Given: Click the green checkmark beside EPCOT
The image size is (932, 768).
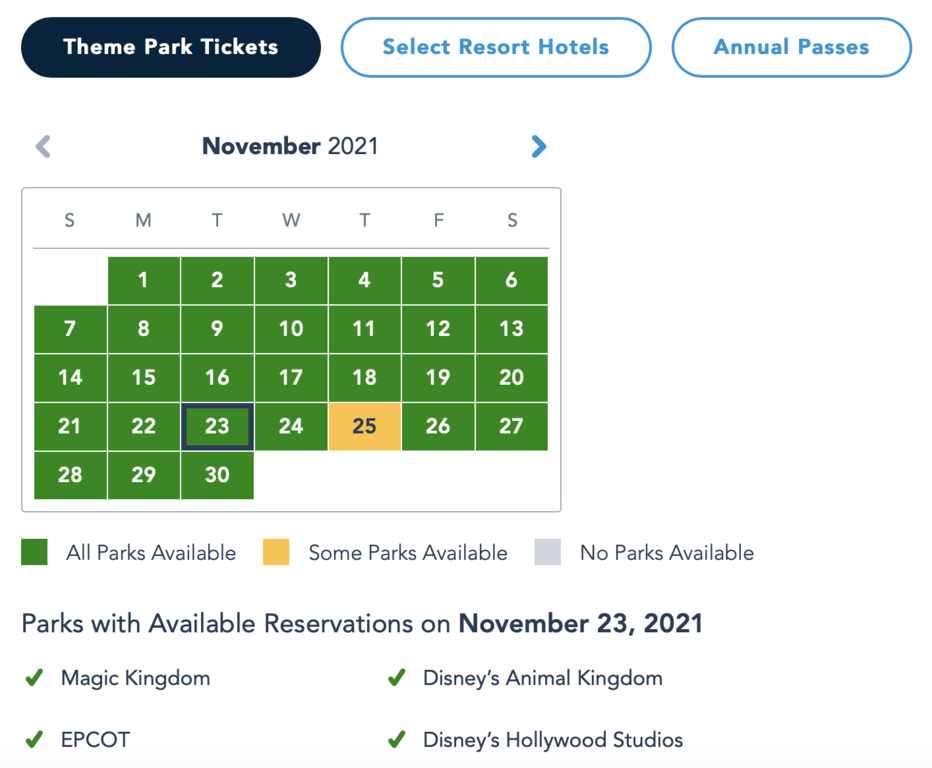Looking at the screenshot, I should pos(34,740).
